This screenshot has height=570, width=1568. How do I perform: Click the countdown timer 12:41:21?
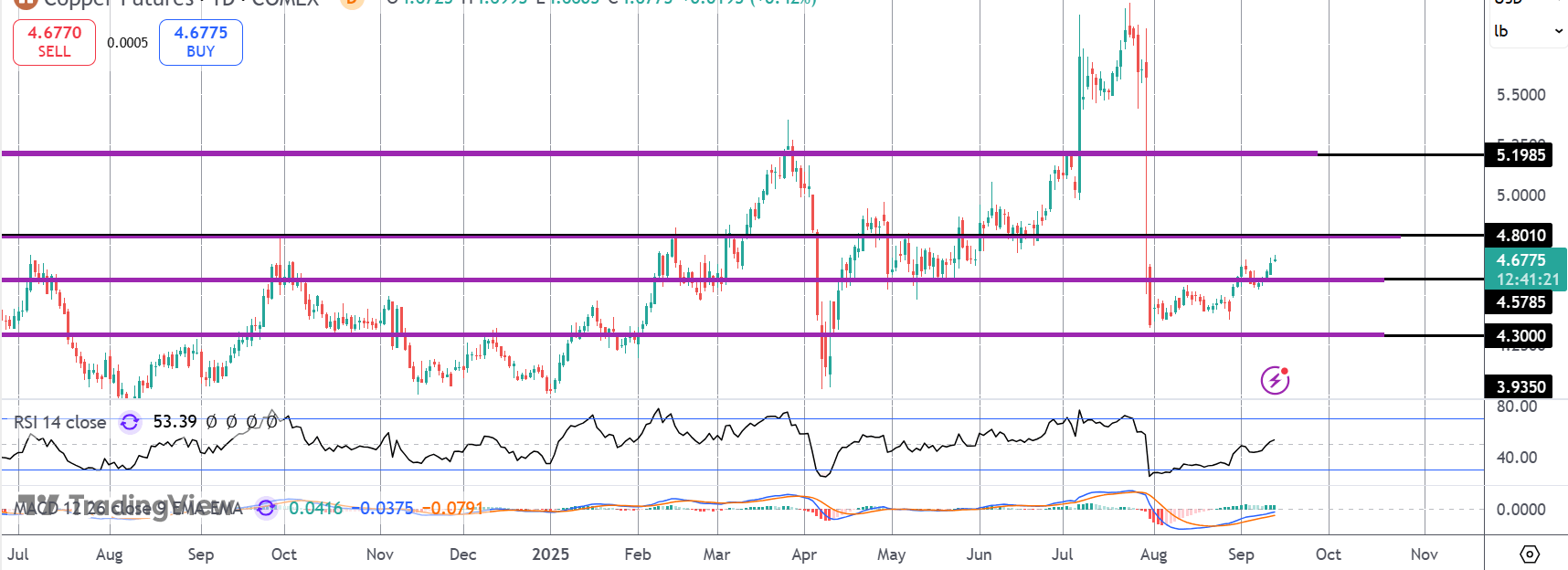[1527, 280]
